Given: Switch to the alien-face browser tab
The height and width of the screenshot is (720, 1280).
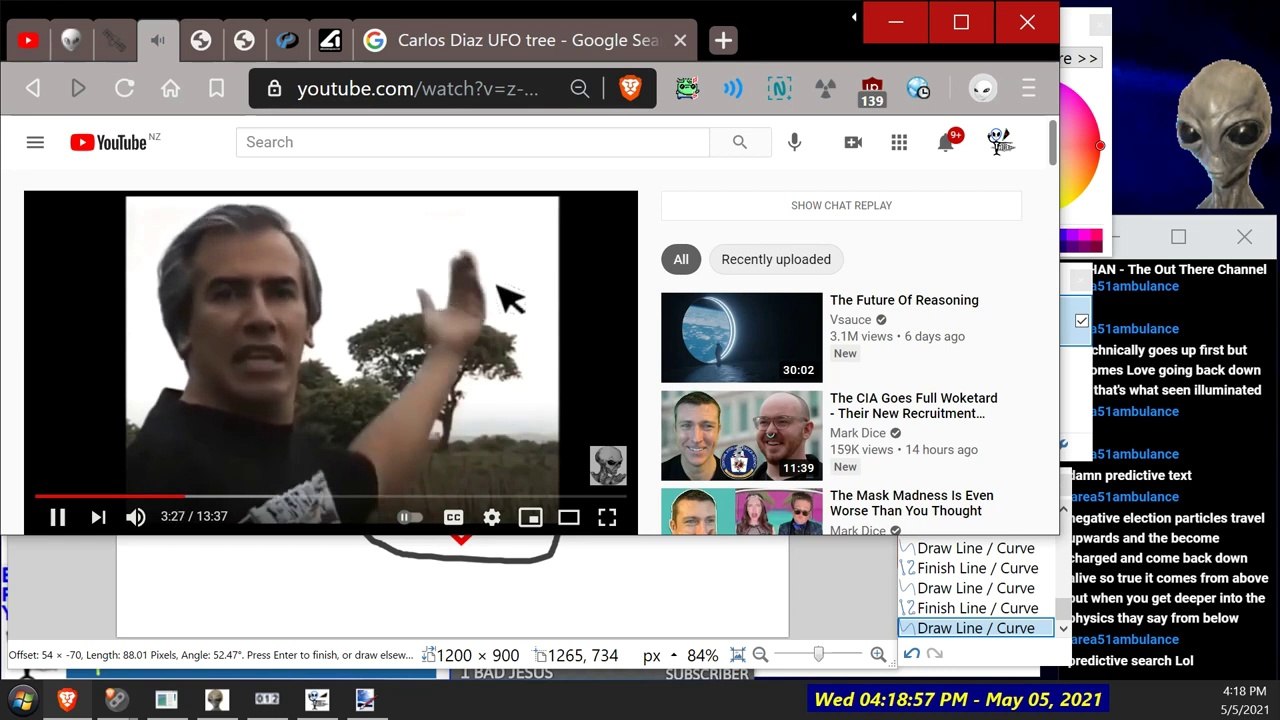Looking at the screenshot, I should tap(71, 41).
